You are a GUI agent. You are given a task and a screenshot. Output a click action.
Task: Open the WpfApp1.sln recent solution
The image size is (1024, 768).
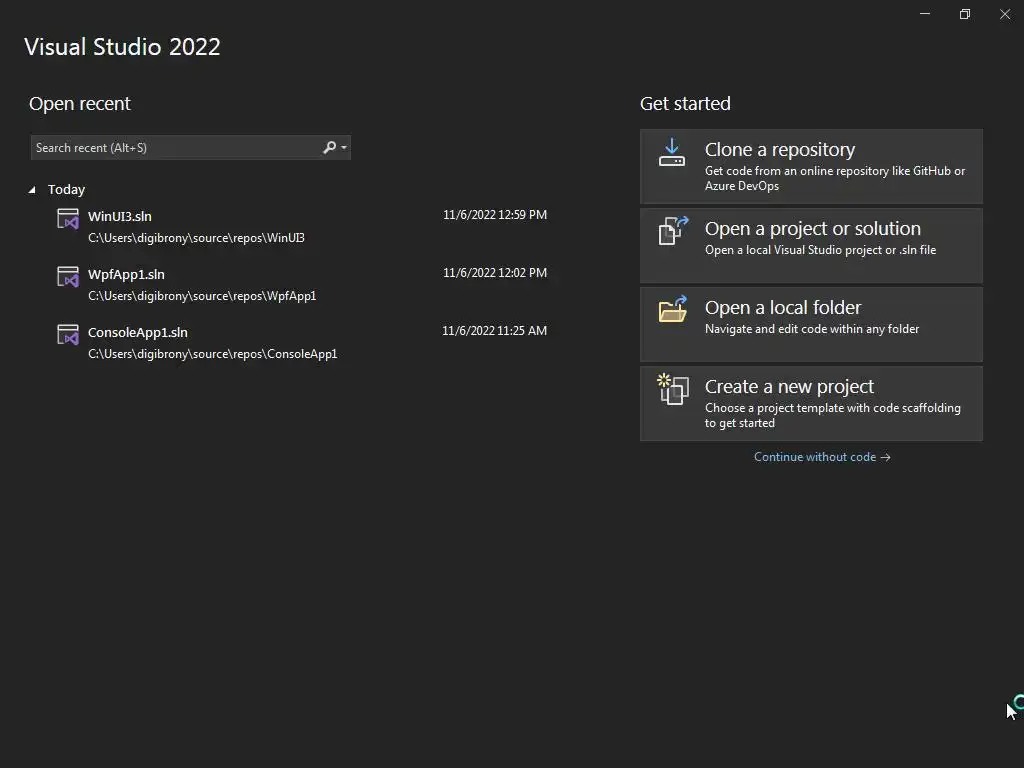(302, 285)
